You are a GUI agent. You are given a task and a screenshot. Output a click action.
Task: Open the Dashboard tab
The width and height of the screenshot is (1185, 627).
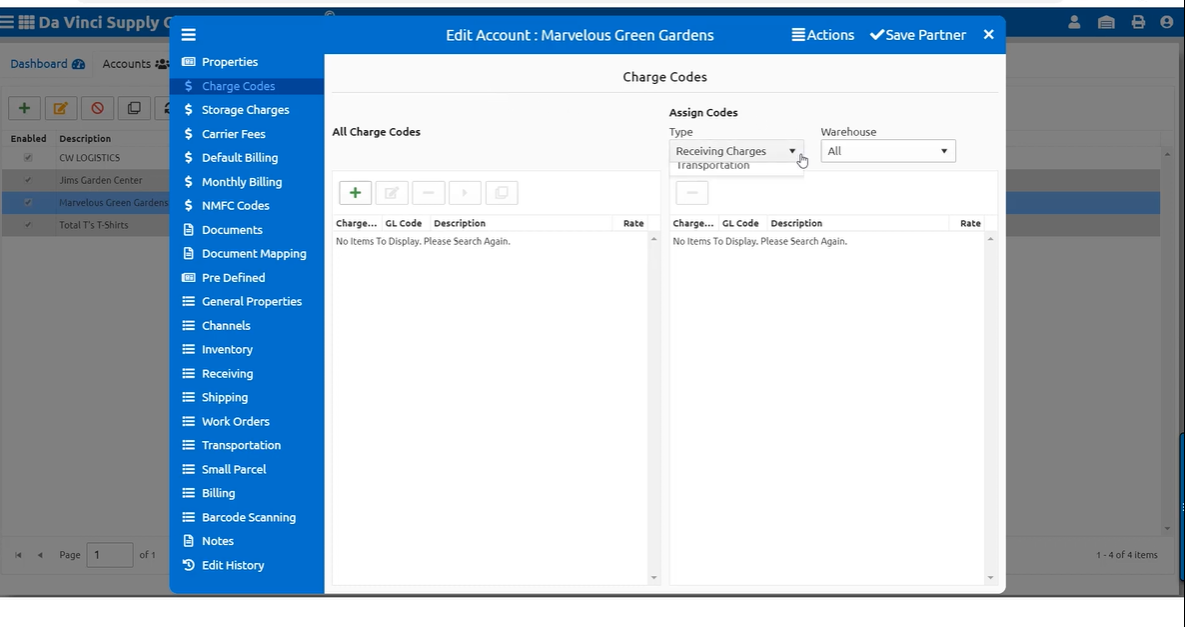[x=47, y=64]
